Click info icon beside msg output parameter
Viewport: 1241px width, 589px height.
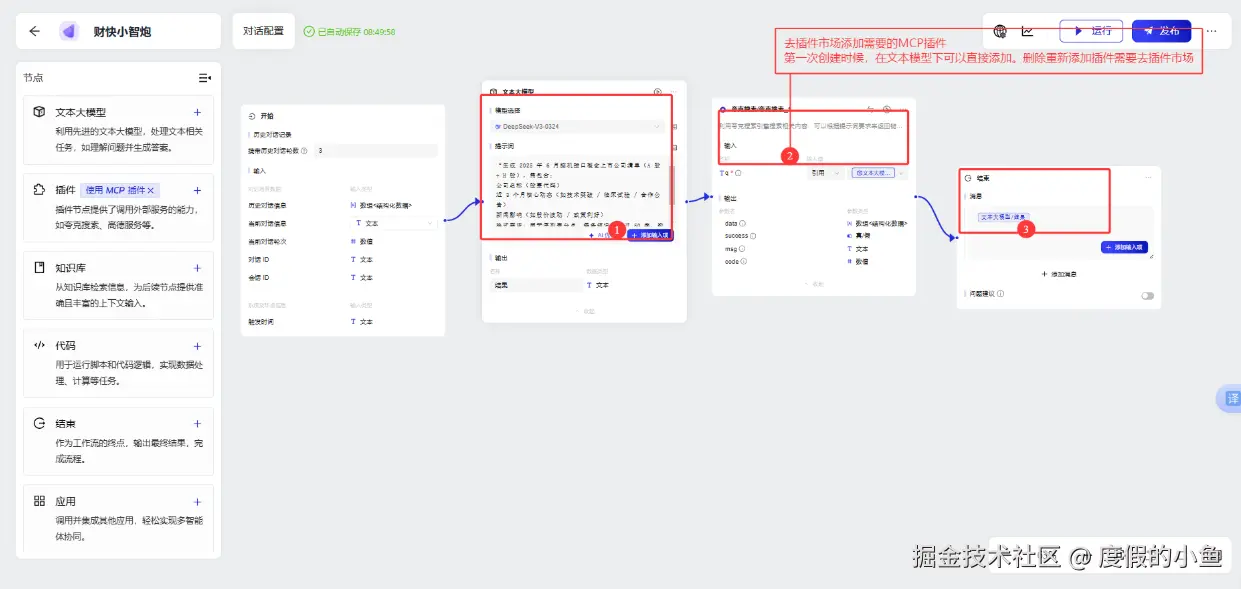pyautogui.click(x=742, y=249)
